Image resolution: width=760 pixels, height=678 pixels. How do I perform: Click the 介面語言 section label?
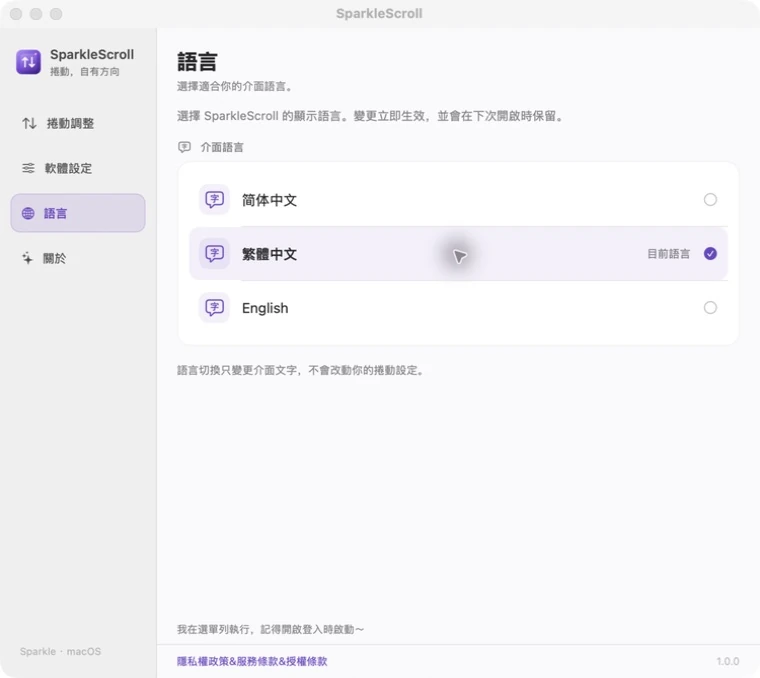tap(222, 147)
